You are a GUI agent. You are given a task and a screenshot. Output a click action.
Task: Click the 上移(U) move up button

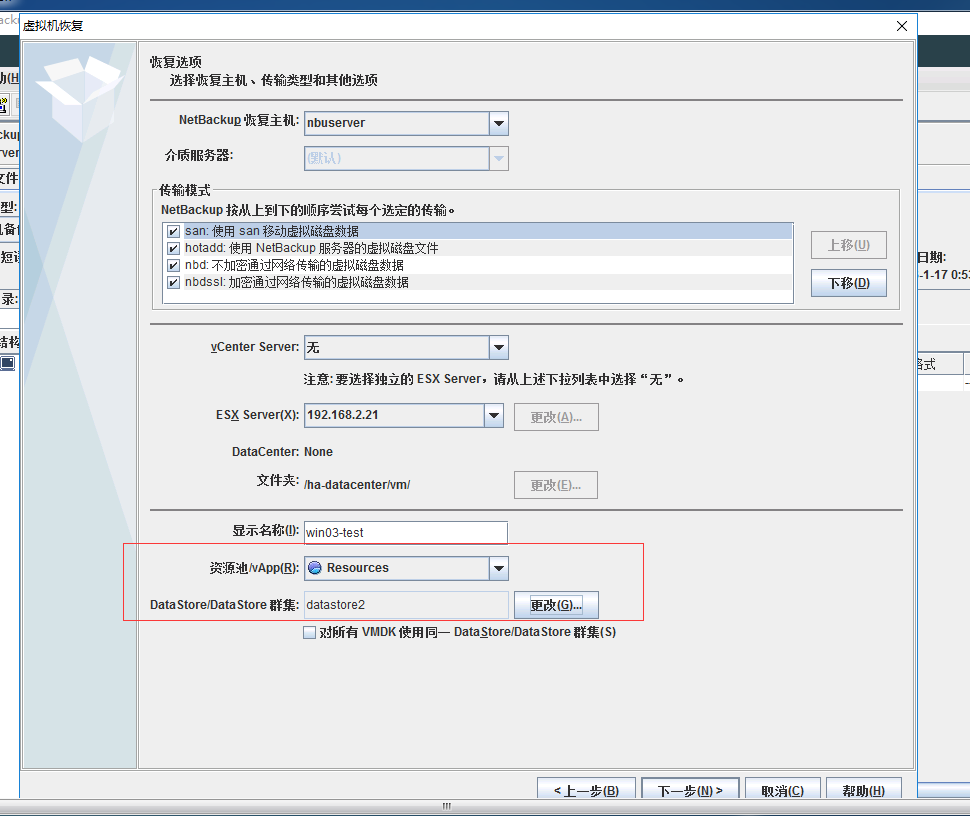point(849,245)
